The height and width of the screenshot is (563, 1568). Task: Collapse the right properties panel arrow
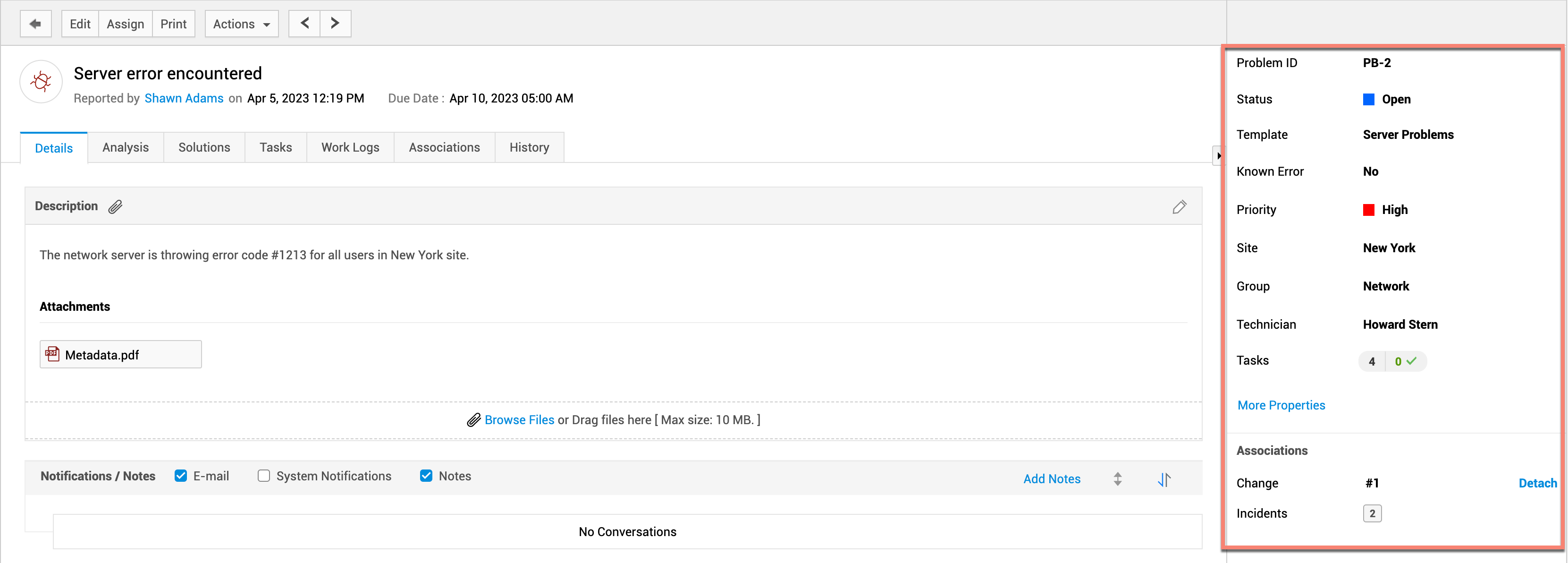point(1218,156)
